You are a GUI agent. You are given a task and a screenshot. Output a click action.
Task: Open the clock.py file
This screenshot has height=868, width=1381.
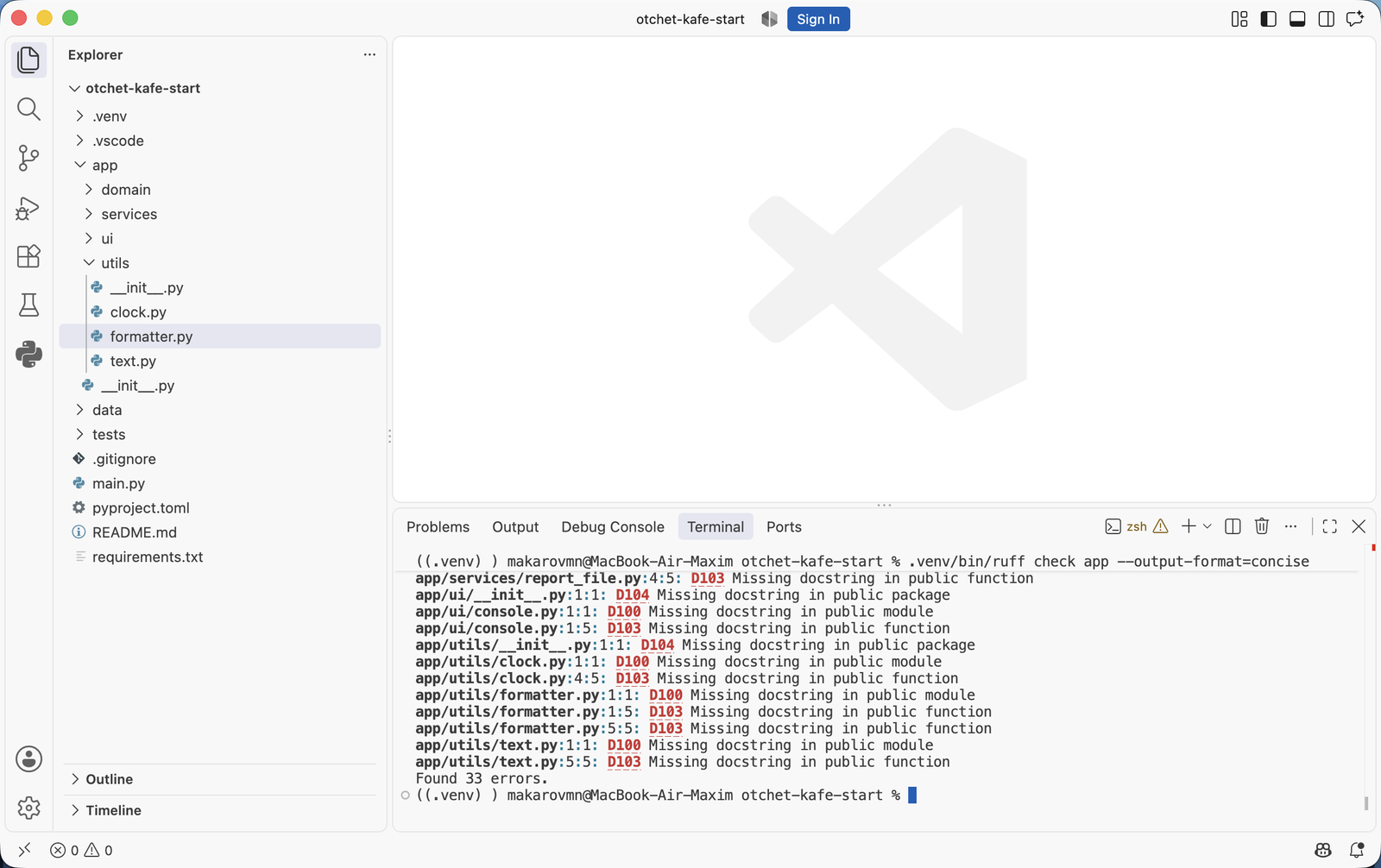220,312
